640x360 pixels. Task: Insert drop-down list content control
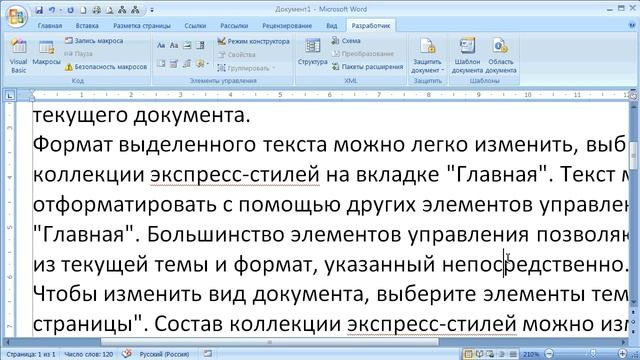(161, 64)
